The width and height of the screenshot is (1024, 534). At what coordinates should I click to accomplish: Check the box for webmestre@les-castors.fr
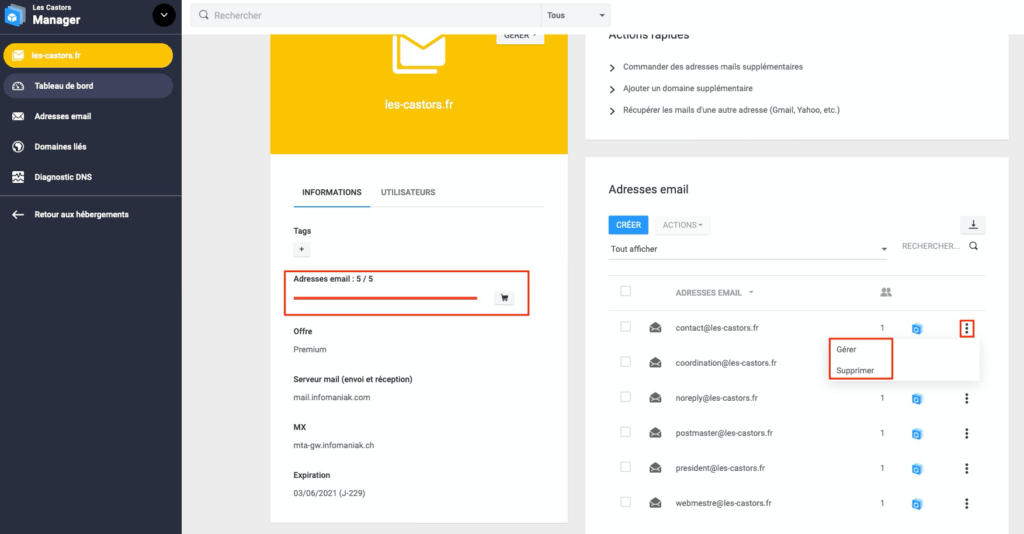pos(626,502)
